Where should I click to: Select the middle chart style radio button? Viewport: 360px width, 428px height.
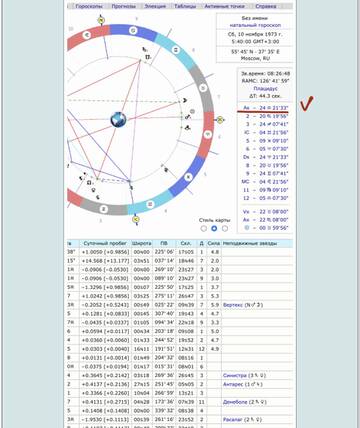click(214, 228)
